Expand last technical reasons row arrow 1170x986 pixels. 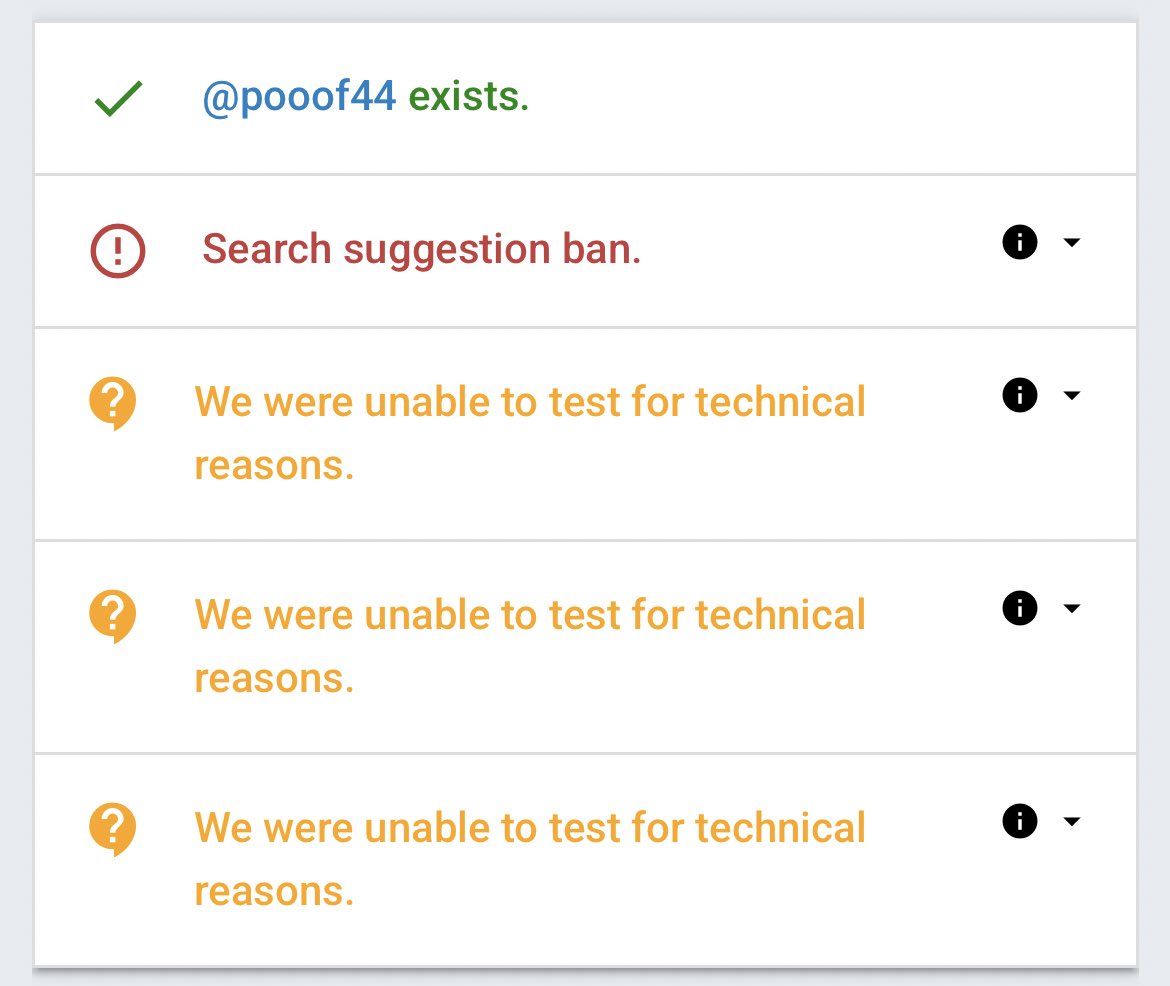pyautogui.click(x=1071, y=821)
